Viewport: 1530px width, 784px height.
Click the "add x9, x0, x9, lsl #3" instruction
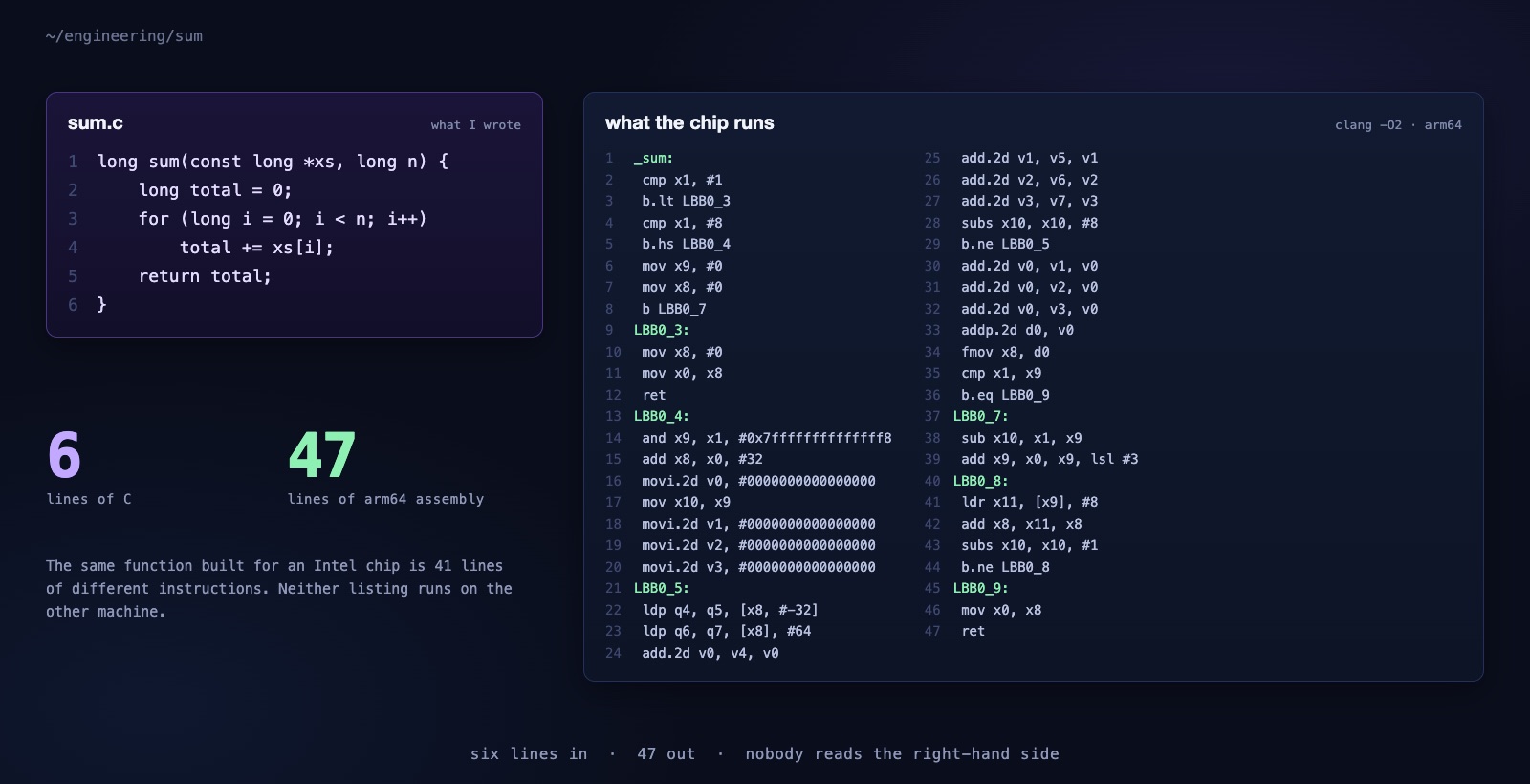tap(1050, 460)
